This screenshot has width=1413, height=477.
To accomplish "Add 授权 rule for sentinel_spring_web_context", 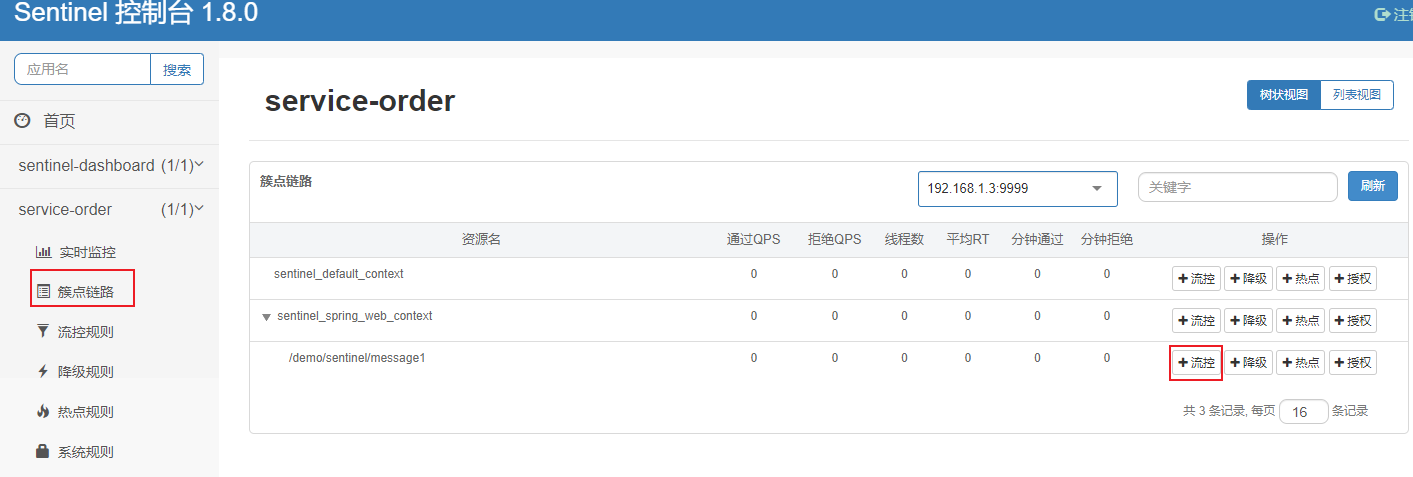I will click(x=1353, y=320).
